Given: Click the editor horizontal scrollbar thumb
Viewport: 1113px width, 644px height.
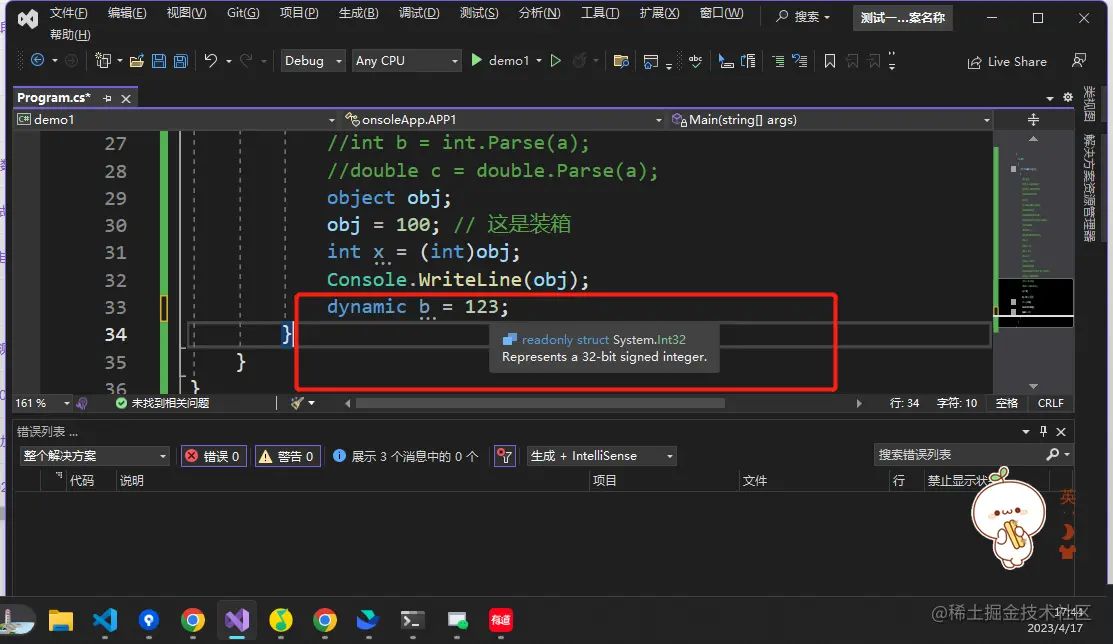Looking at the screenshot, I should coord(540,403).
